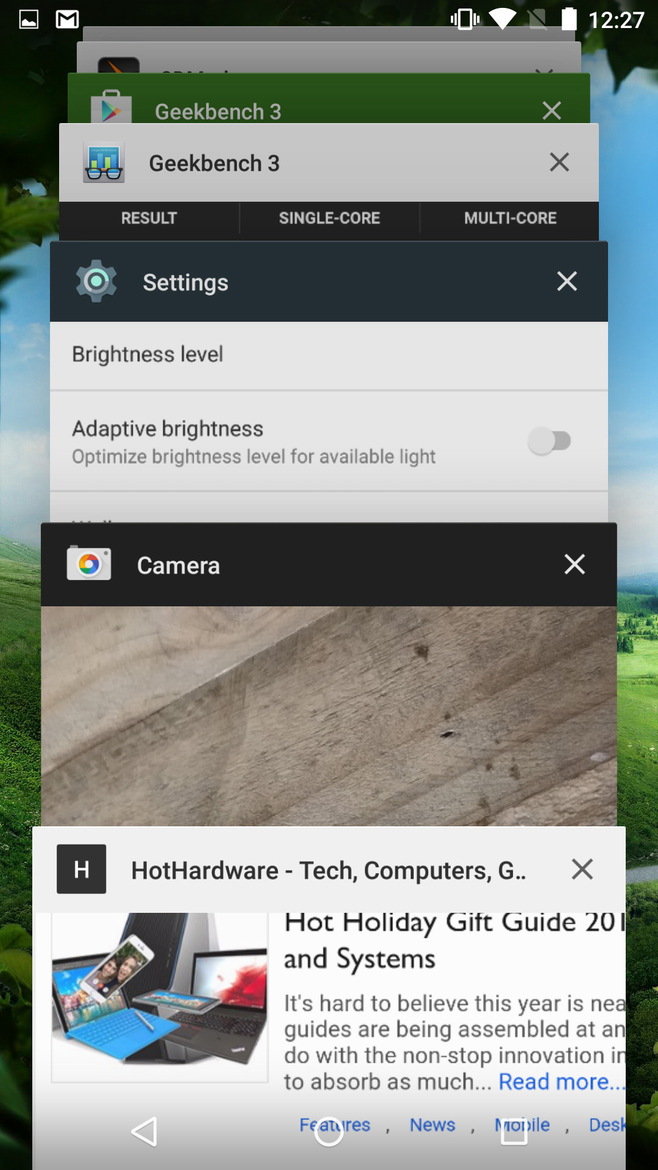Screen dimensions: 658x1170
Task: Tap the HotHardware card title text
Action: pyautogui.click(x=328, y=870)
